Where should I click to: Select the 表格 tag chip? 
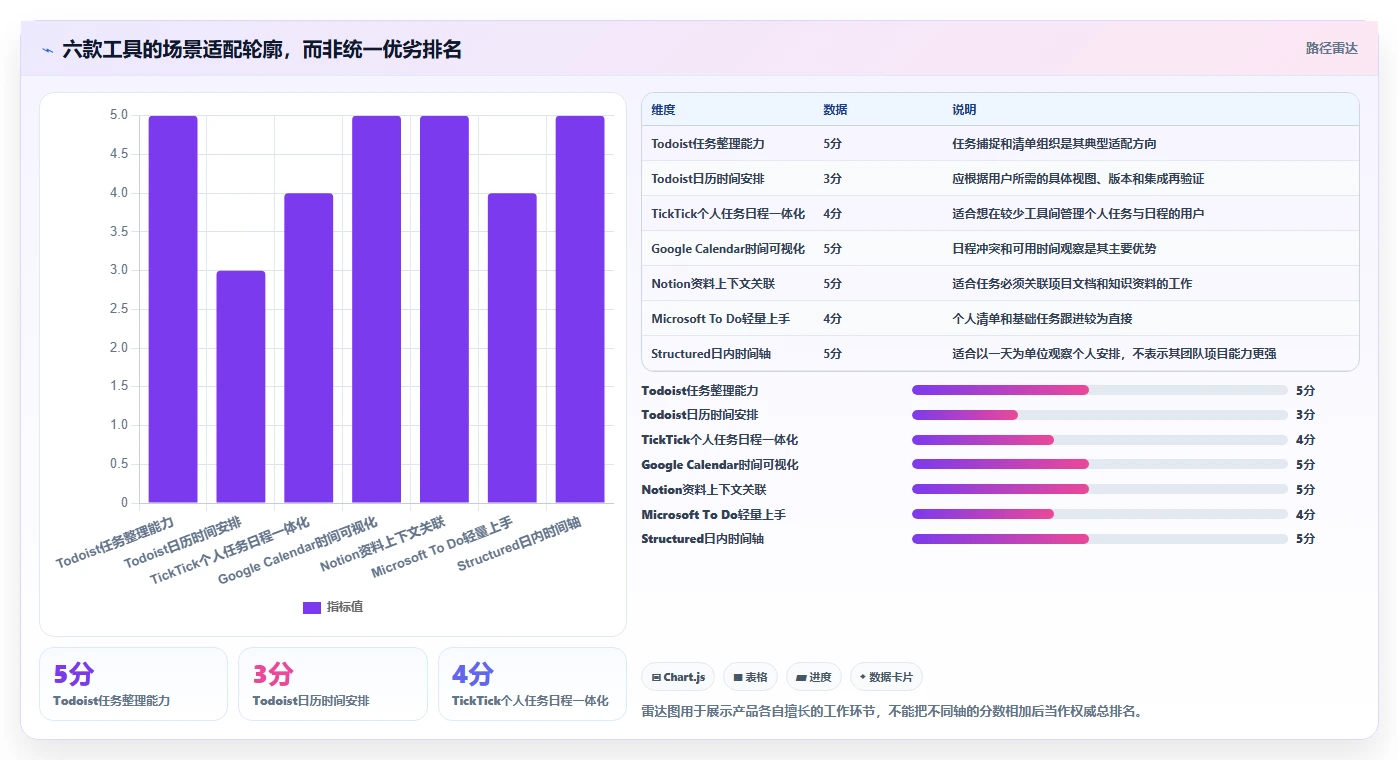point(750,677)
